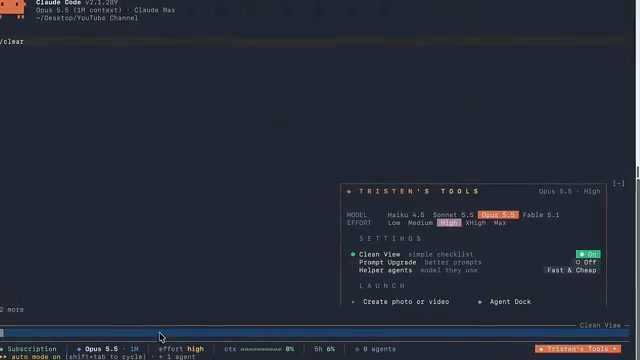Select the highlighted Opus 5.5 model option
Viewport: 640px width, 360px height.
[x=498, y=215]
